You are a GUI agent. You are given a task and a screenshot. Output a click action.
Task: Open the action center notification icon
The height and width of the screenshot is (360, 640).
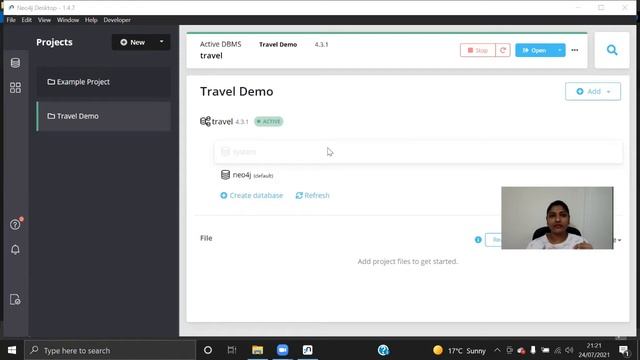623,350
